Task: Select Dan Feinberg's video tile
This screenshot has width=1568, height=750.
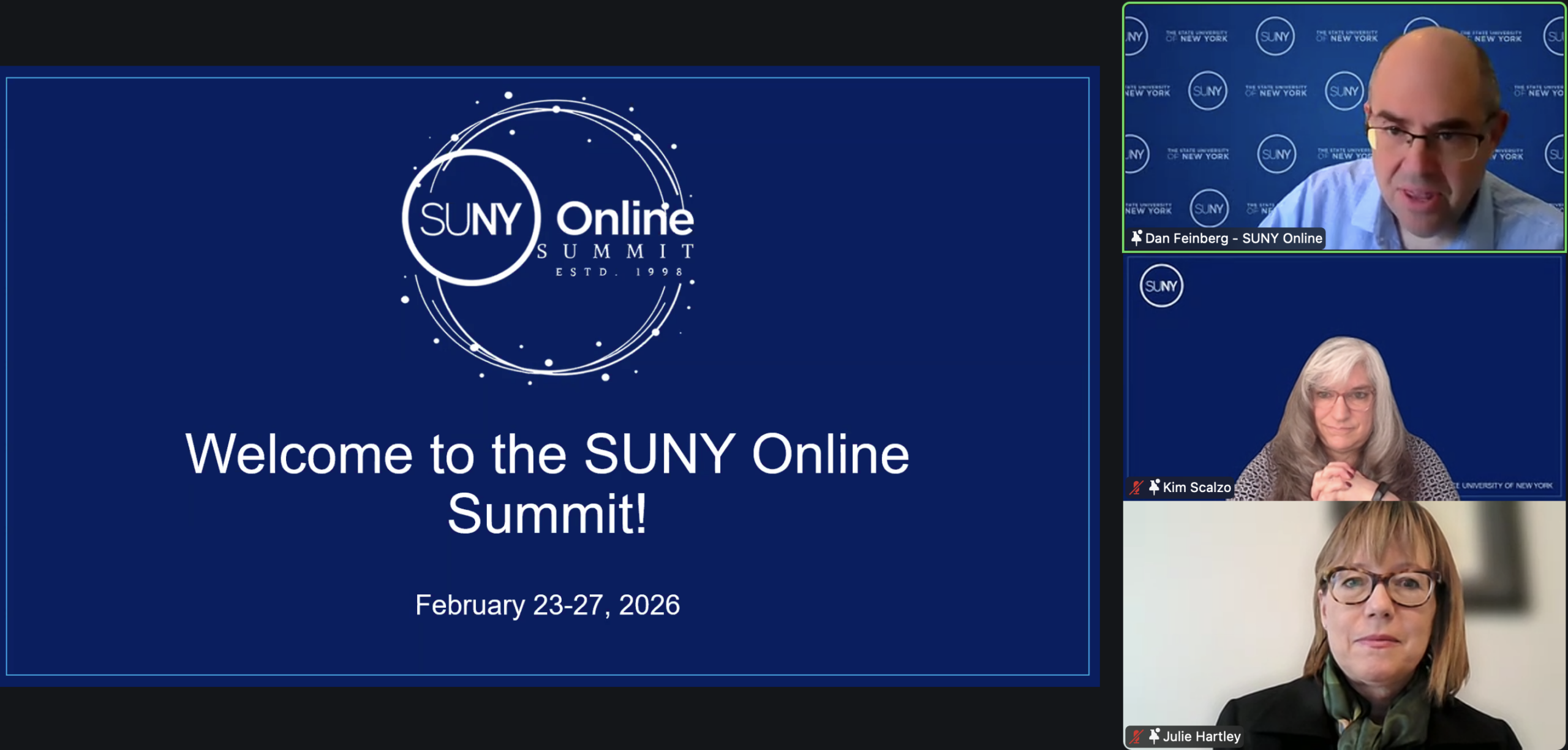Action: pos(1344,123)
